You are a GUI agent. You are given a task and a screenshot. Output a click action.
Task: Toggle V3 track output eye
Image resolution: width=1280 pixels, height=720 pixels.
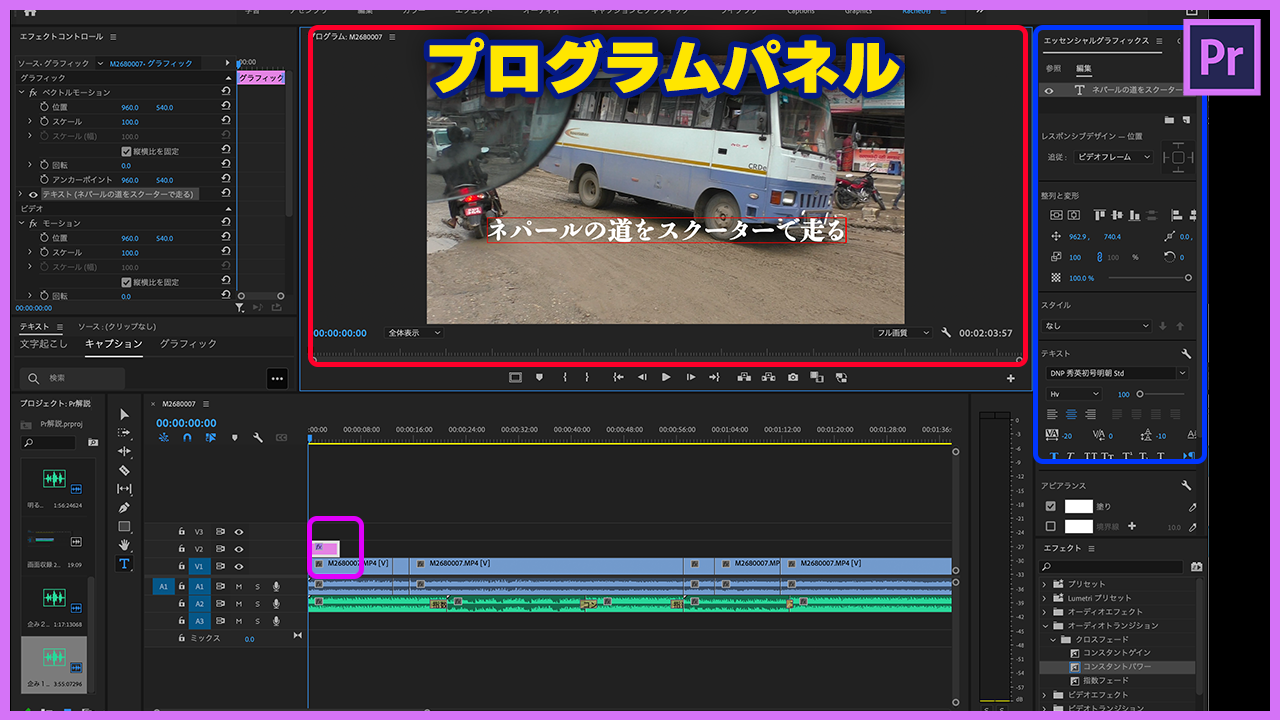239,532
